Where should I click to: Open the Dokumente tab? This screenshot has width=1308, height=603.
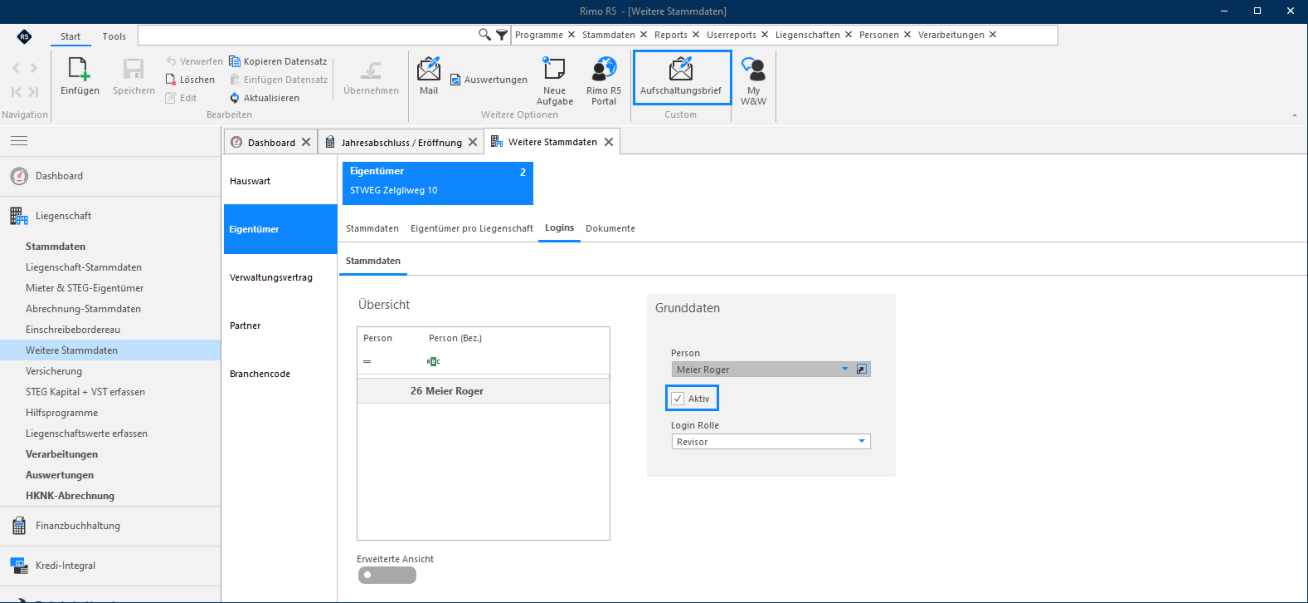coord(610,228)
